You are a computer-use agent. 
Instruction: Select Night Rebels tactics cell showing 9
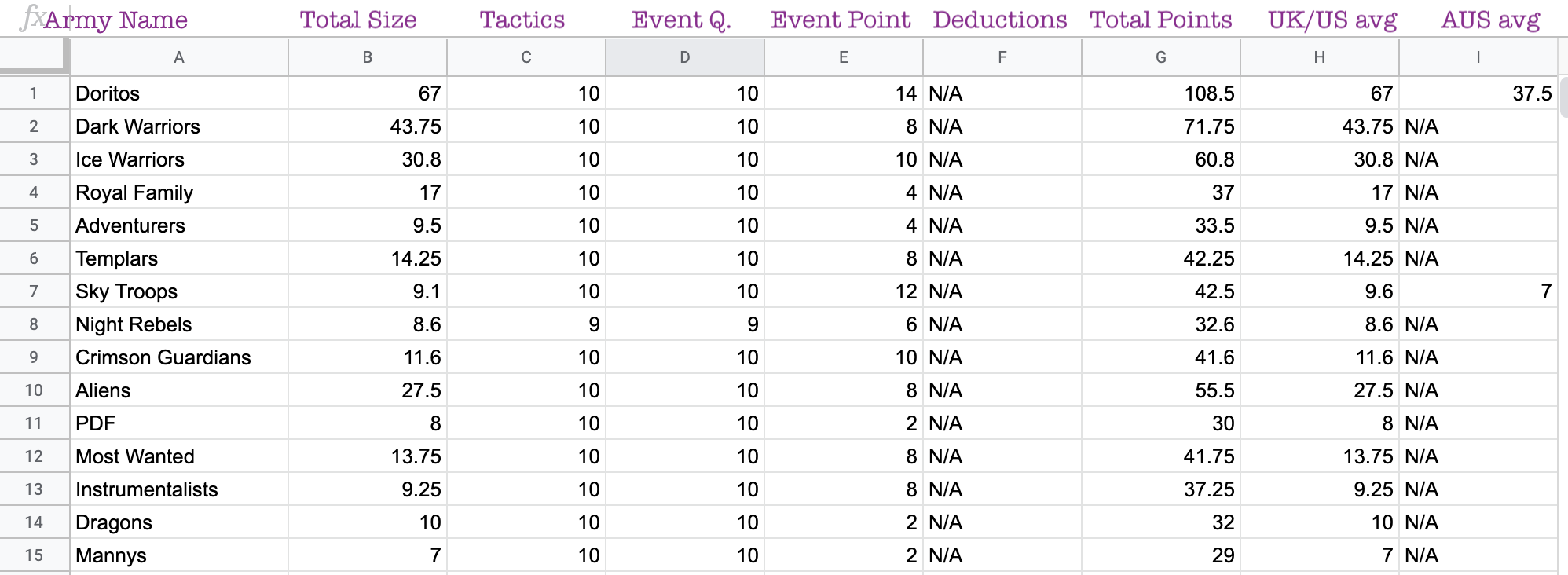[x=526, y=324]
